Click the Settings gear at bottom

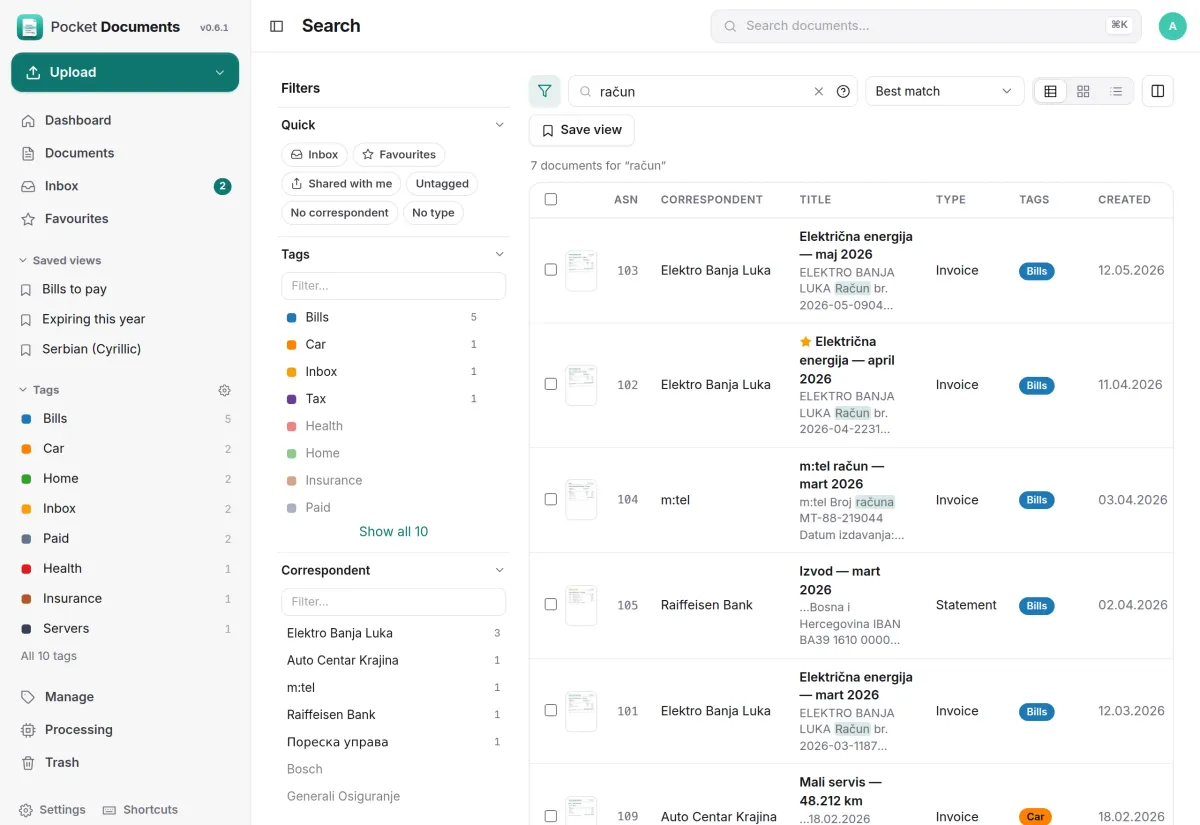[x=26, y=810]
